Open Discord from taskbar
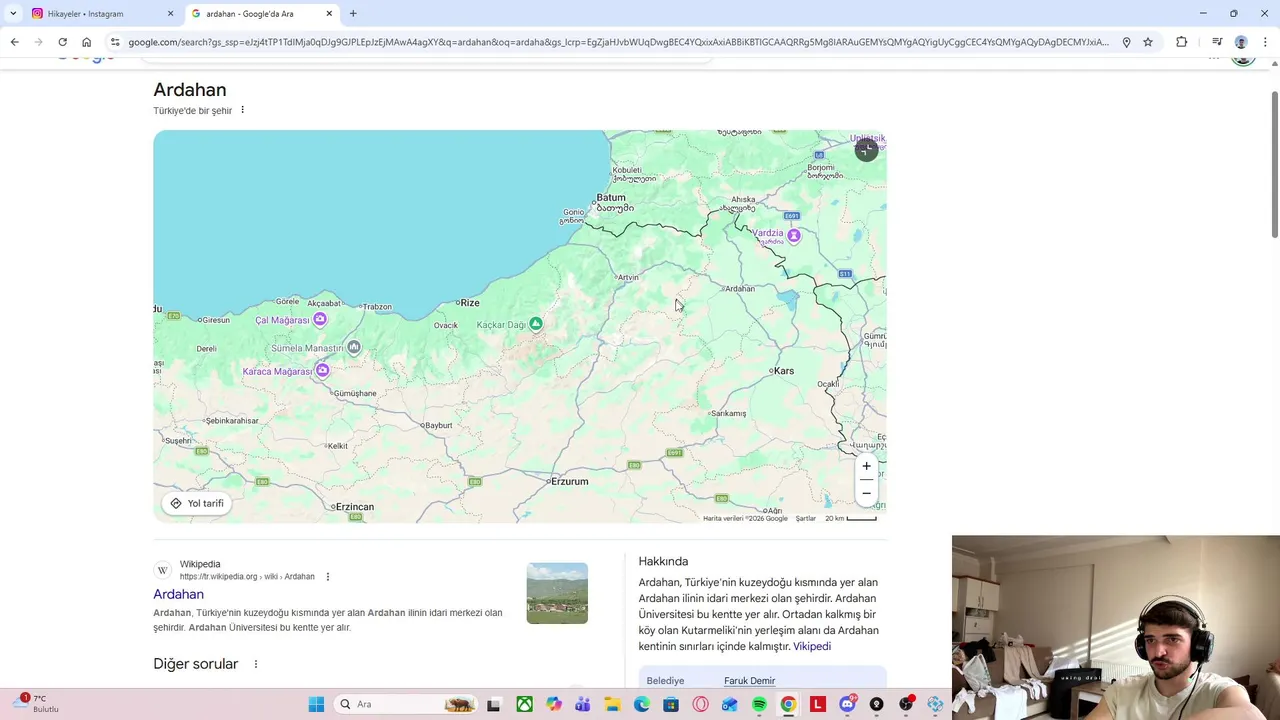 pos(847,704)
